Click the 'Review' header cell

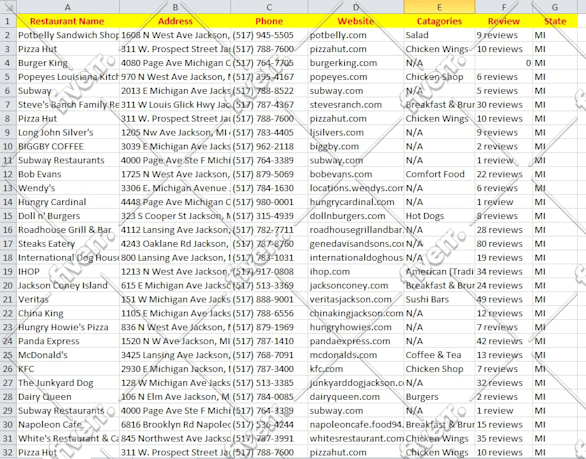pos(504,21)
